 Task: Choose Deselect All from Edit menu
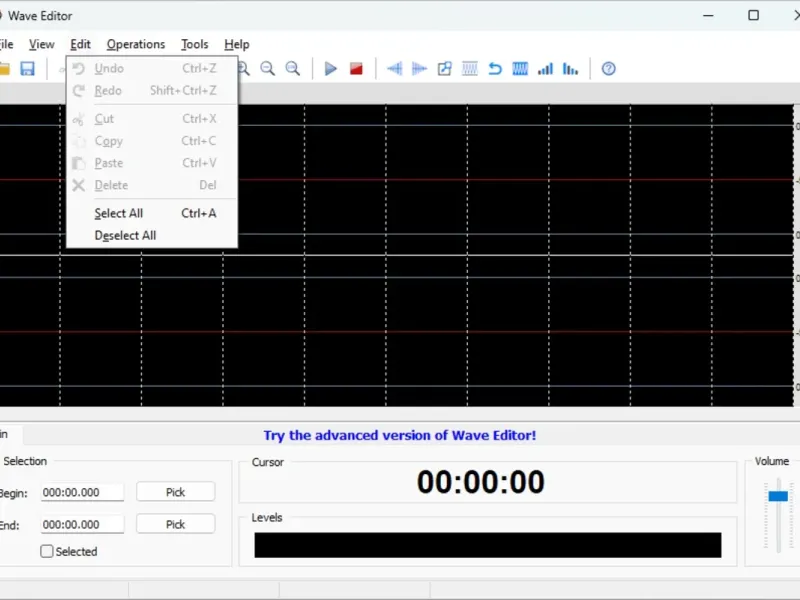125,236
